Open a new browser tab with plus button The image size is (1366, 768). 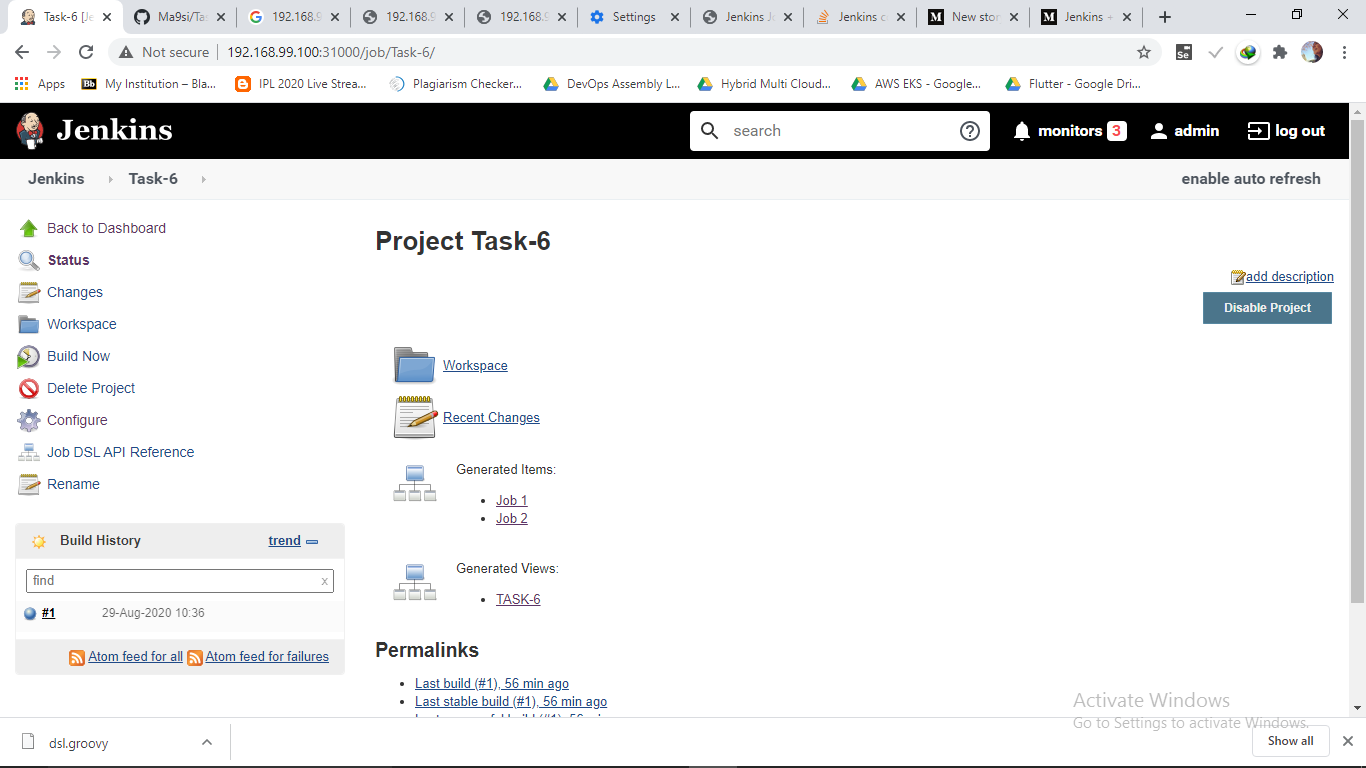[1164, 17]
